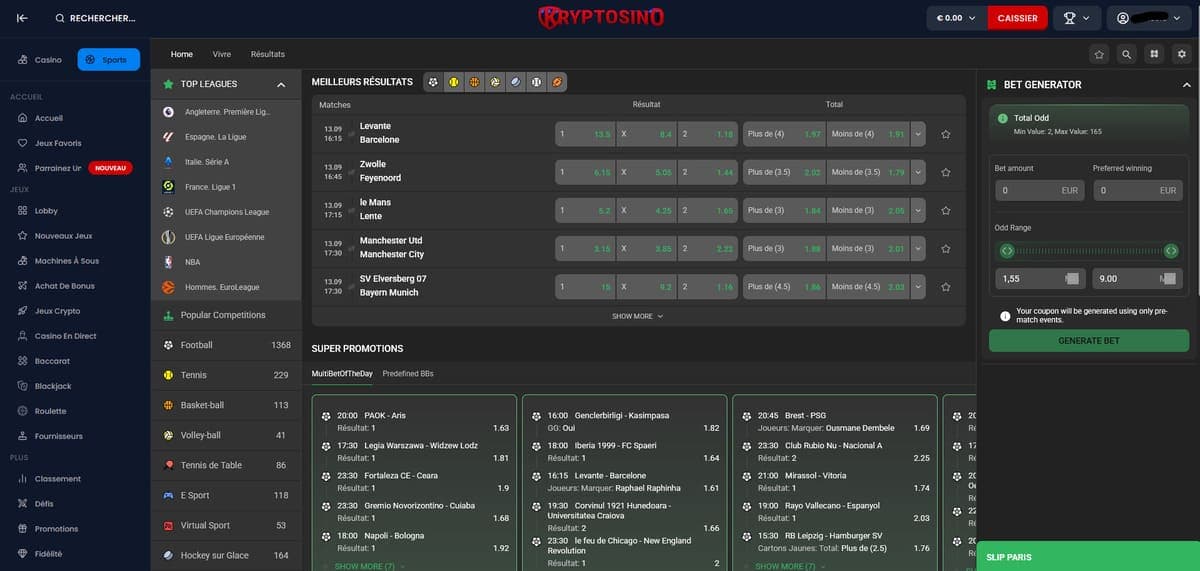Image resolution: width=1200 pixels, height=571 pixels.
Task: Select the Vivre tab
Action: click(x=222, y=54)
